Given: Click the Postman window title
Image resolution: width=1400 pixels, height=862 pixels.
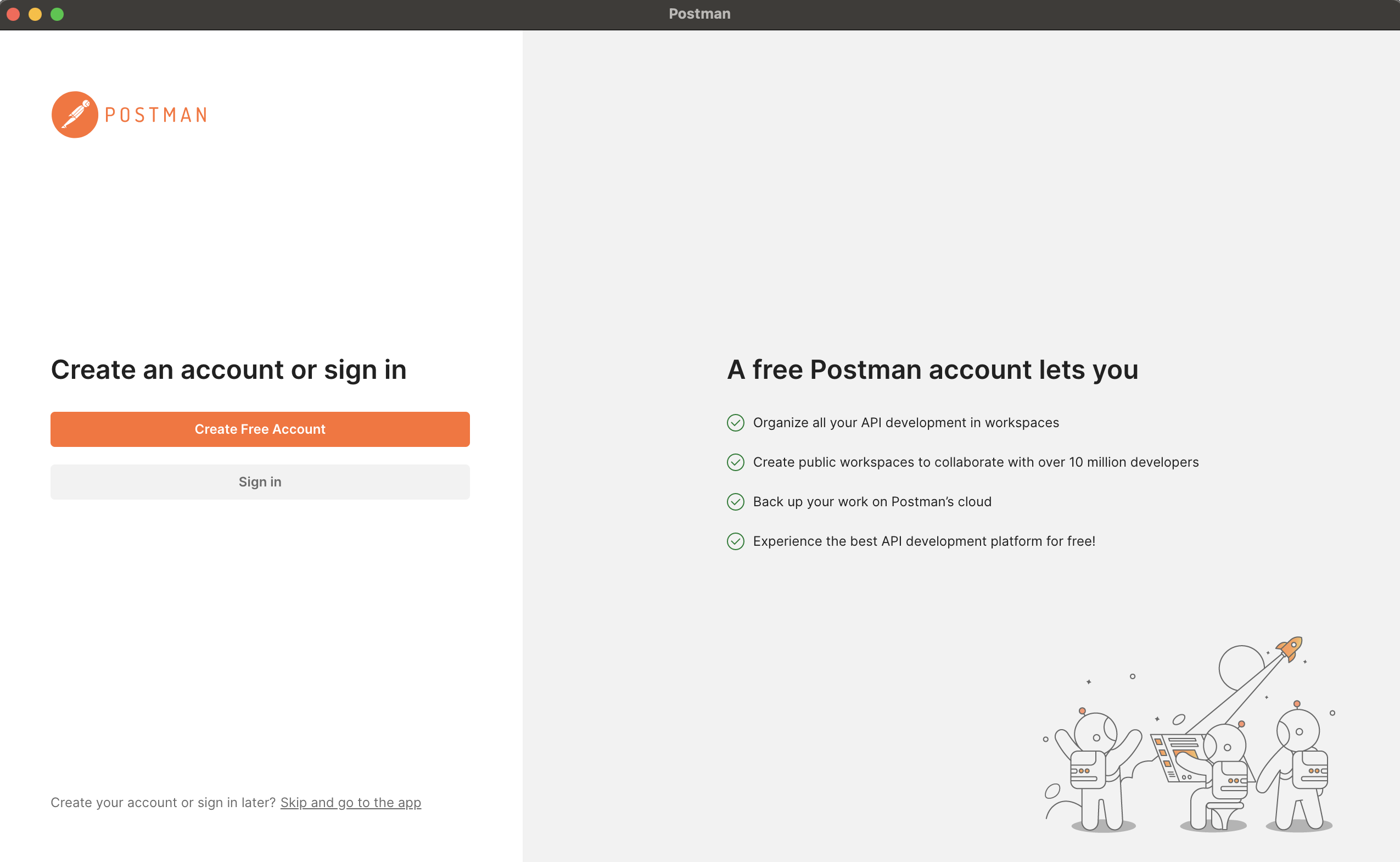Looking at the screenshot, I should (x=699, y=14).
